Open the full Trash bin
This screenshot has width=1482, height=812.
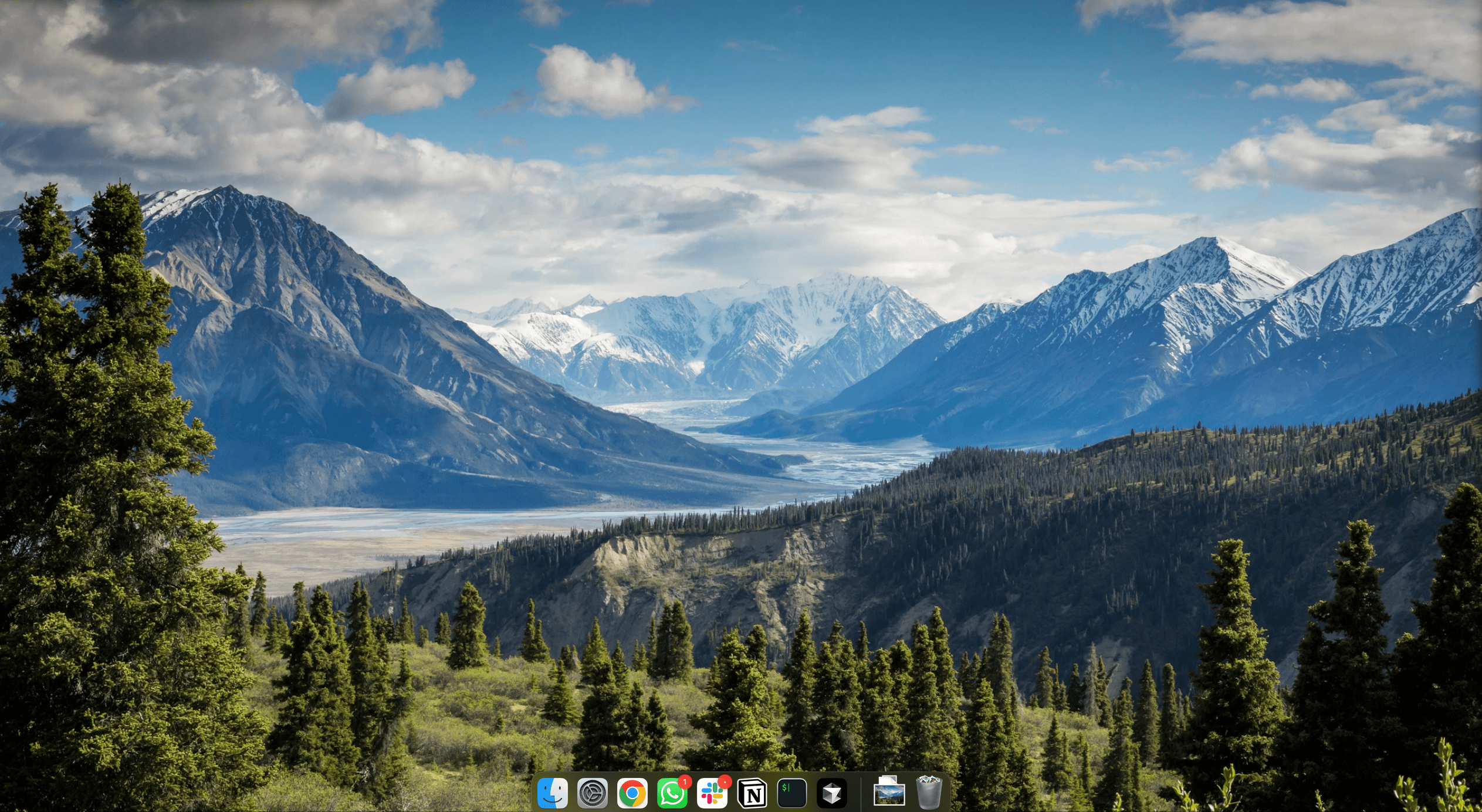[929, 793]
